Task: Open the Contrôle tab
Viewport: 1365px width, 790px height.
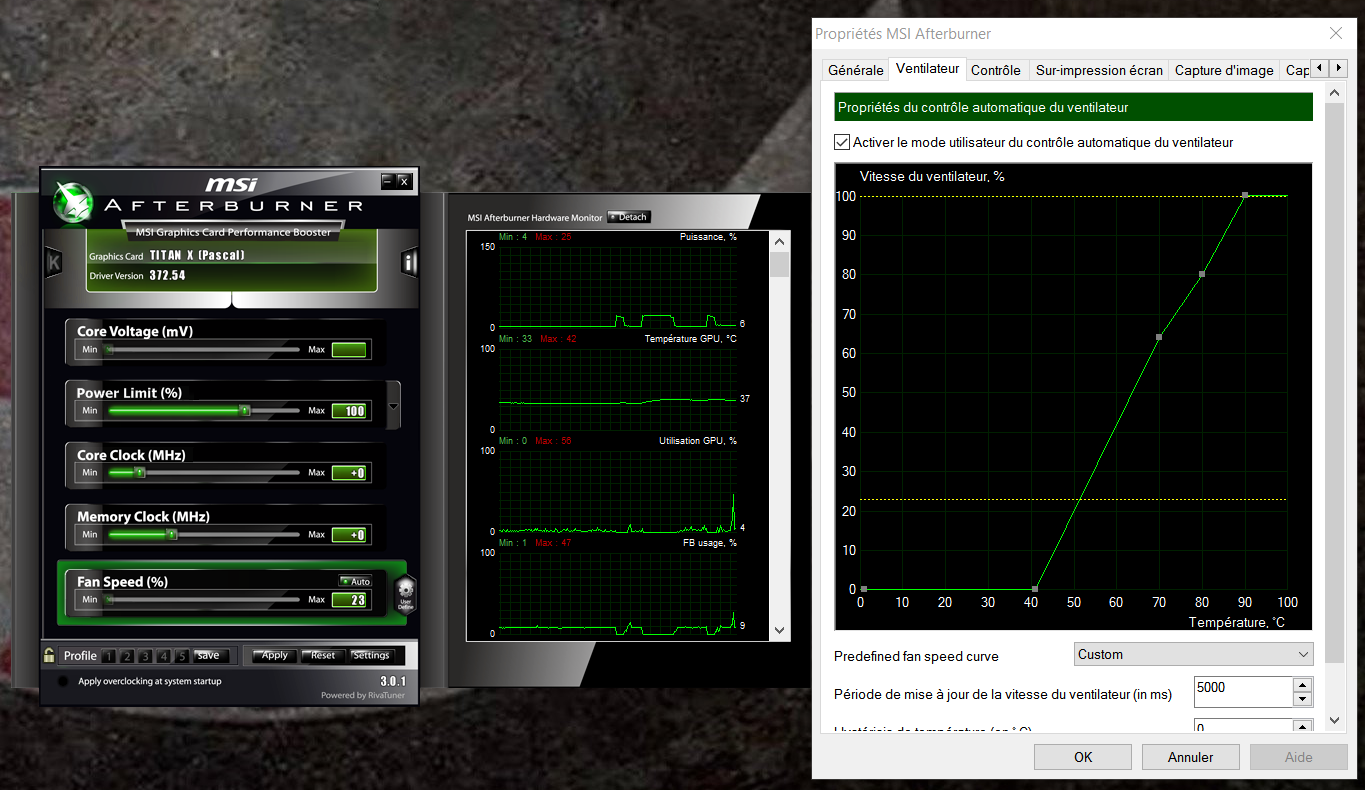Action: click(996, 70)
